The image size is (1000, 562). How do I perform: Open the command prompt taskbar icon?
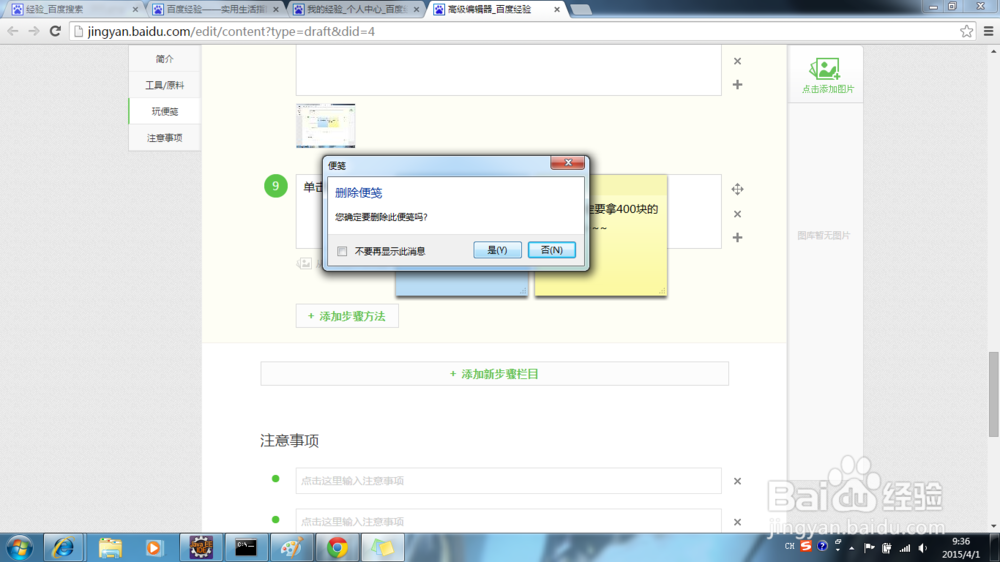click(246, 548)
